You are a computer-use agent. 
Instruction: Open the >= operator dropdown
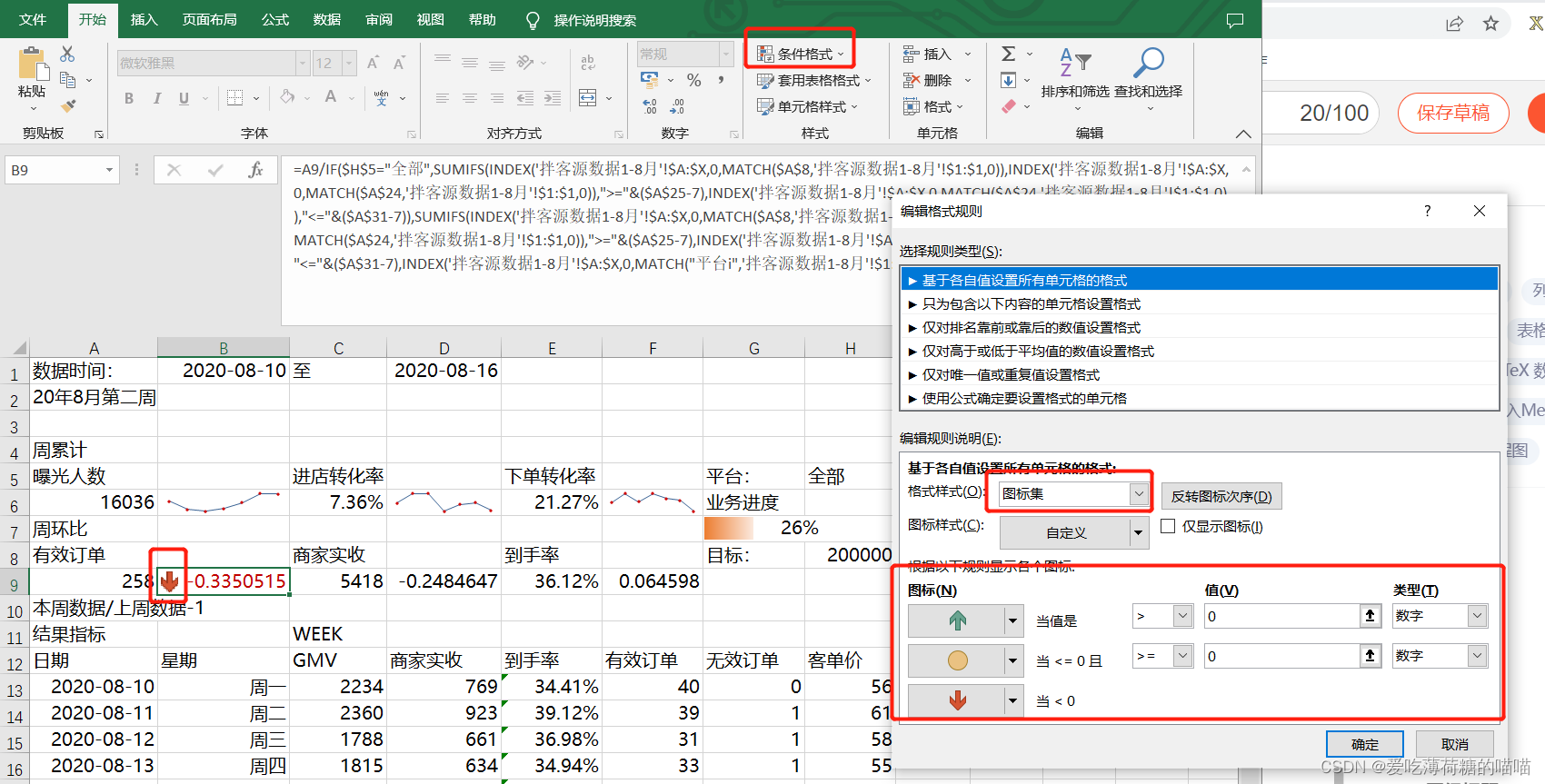coord(1163,656)
